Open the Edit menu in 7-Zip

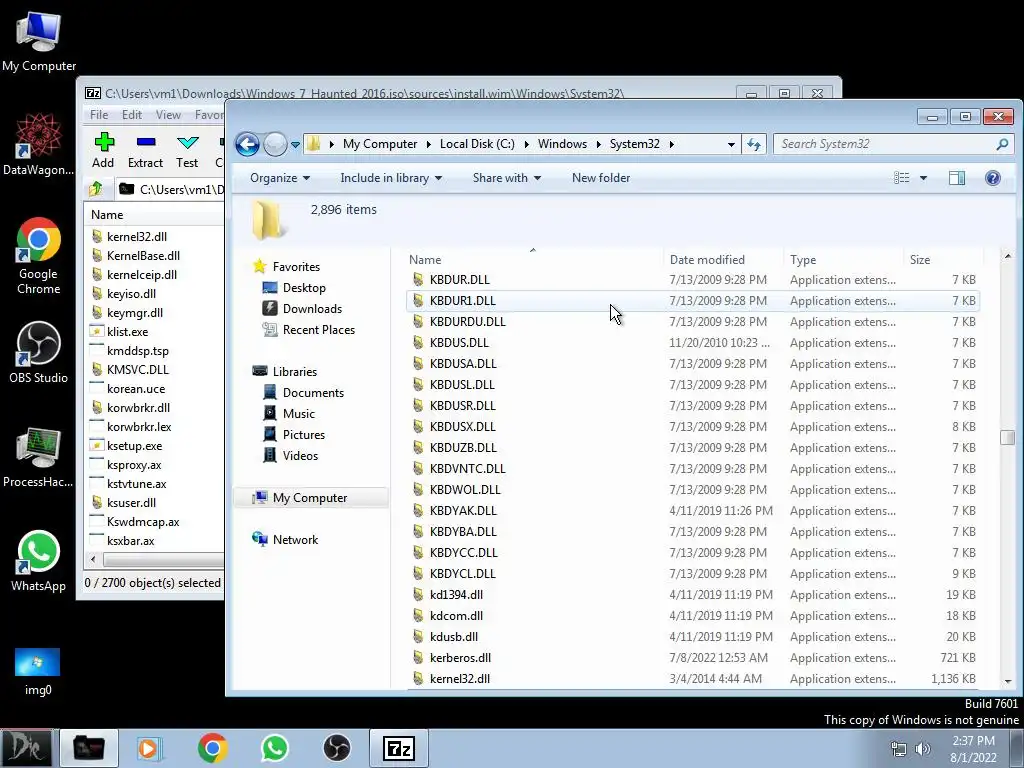pos(132,115)
